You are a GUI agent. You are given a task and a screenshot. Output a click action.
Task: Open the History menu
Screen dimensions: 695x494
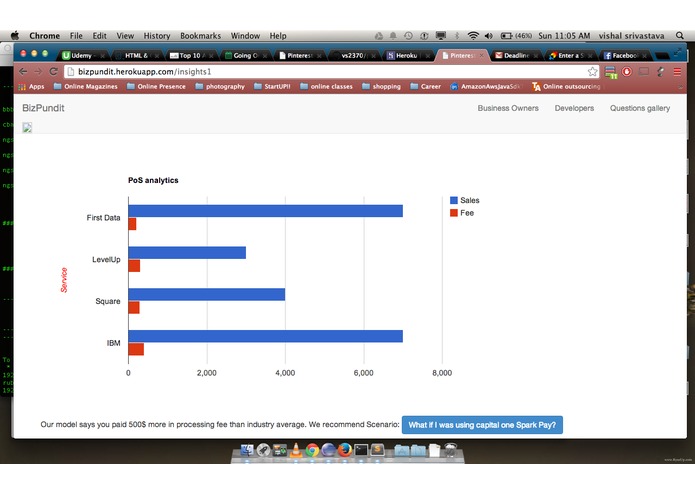156,35
